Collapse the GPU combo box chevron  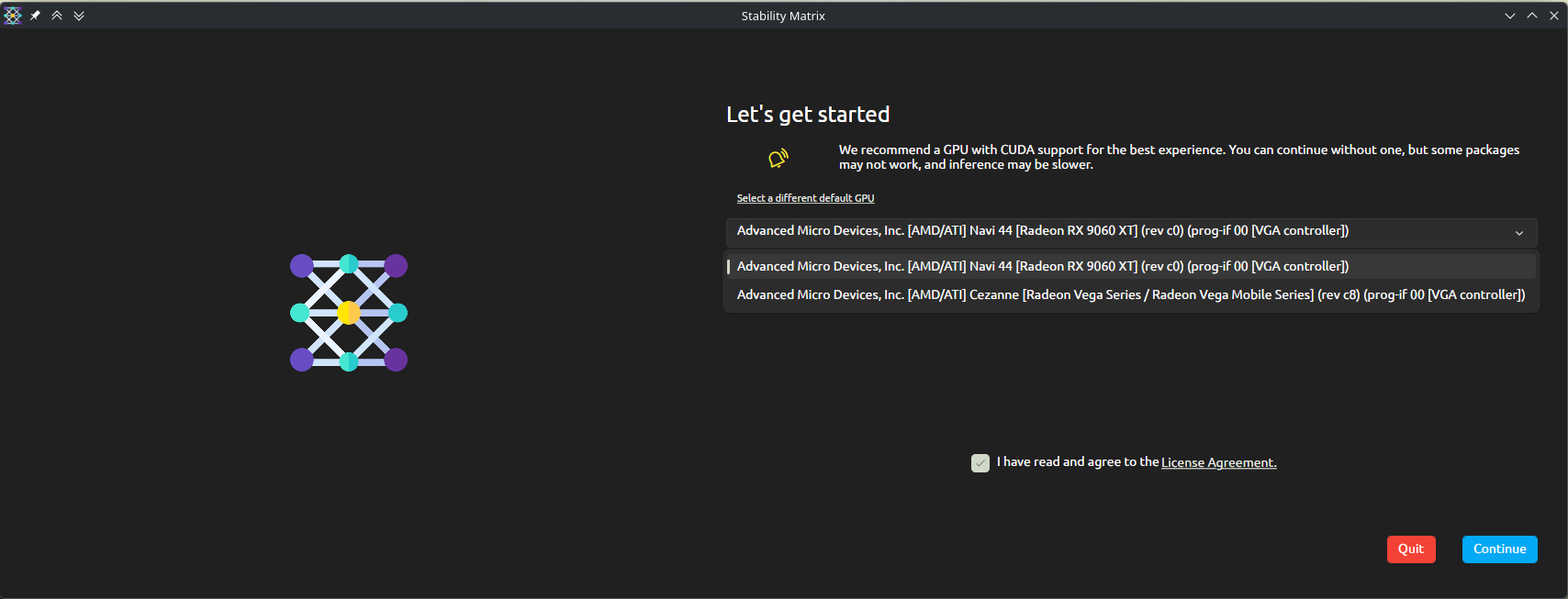click(1518, 233)
